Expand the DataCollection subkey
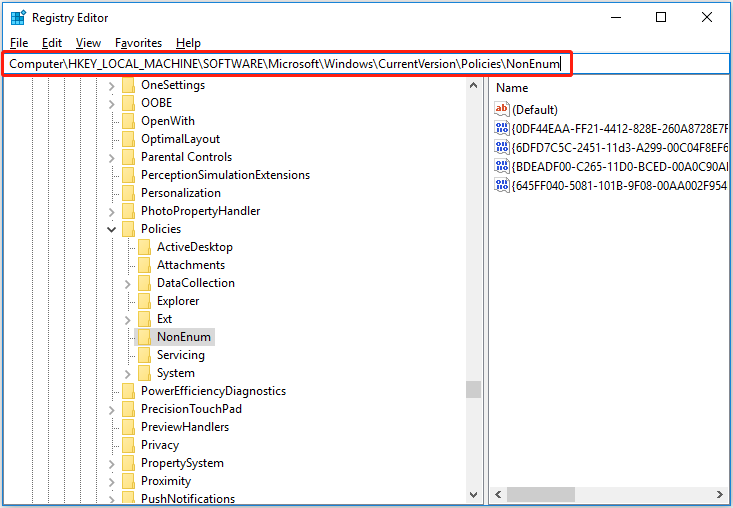 pyautogui.click(x=128, y=284)
